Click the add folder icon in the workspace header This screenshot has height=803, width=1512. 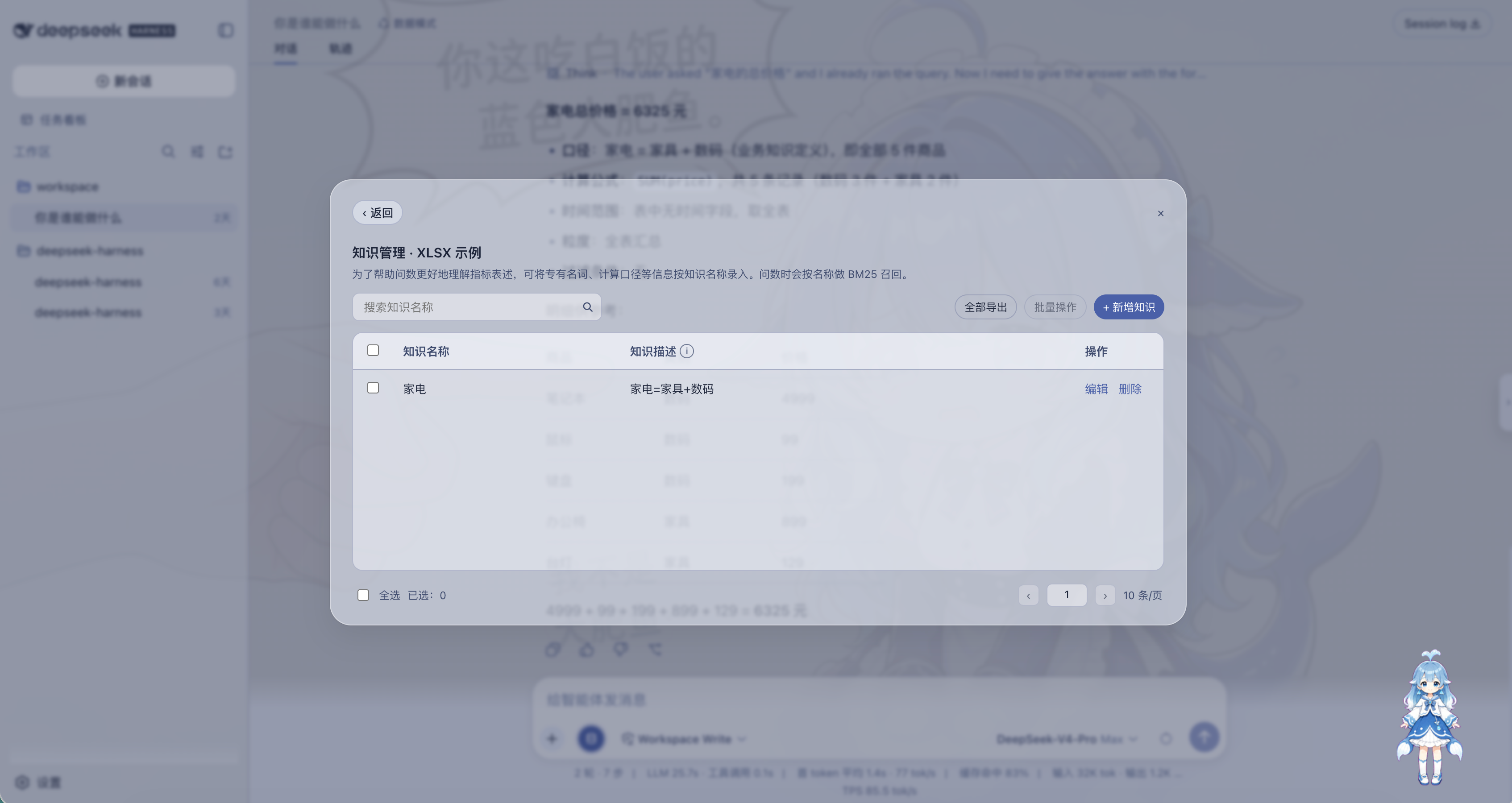pos(225,152)
